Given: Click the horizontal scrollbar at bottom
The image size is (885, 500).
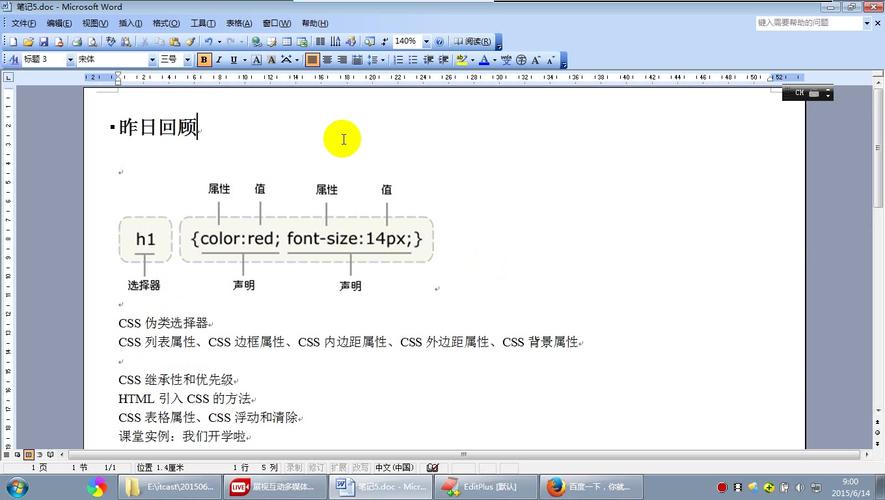Looking at the screenshot, I should coord(464,454).
